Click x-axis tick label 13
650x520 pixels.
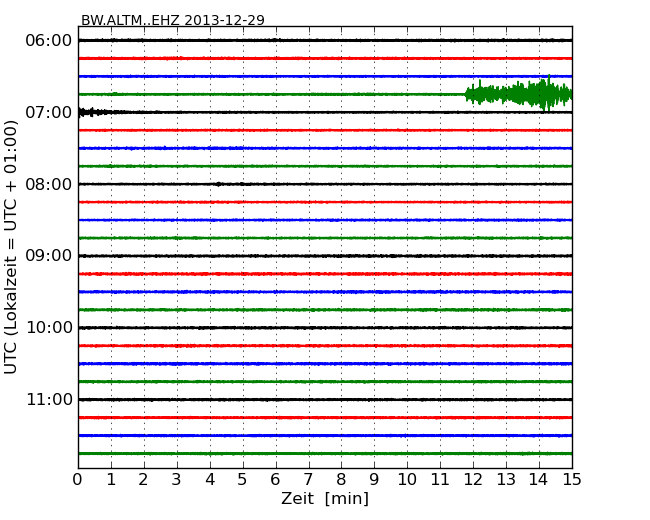(506, 480)
